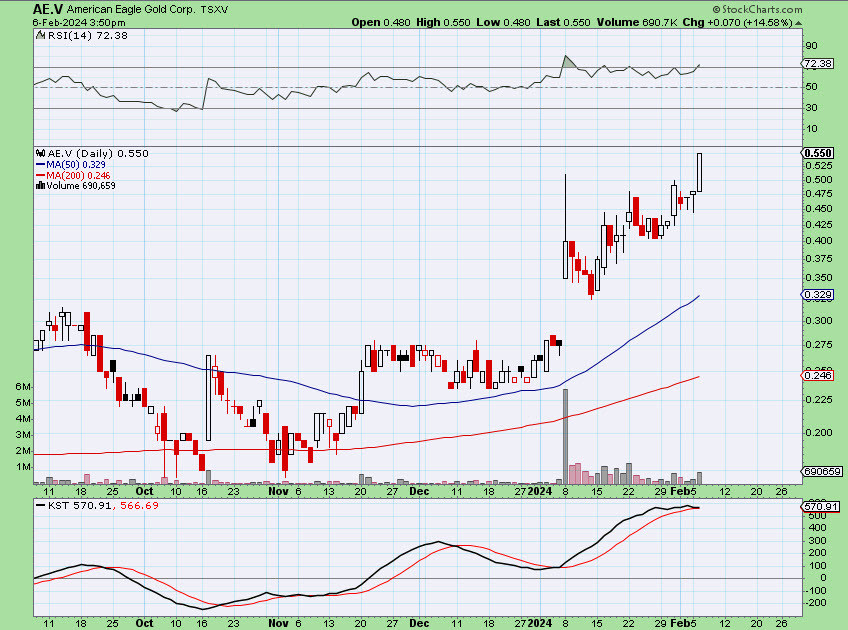Click the 570.91 KST value tag on right
The height and width of the screenshot is (630, 848).
[x=821, y=506]
